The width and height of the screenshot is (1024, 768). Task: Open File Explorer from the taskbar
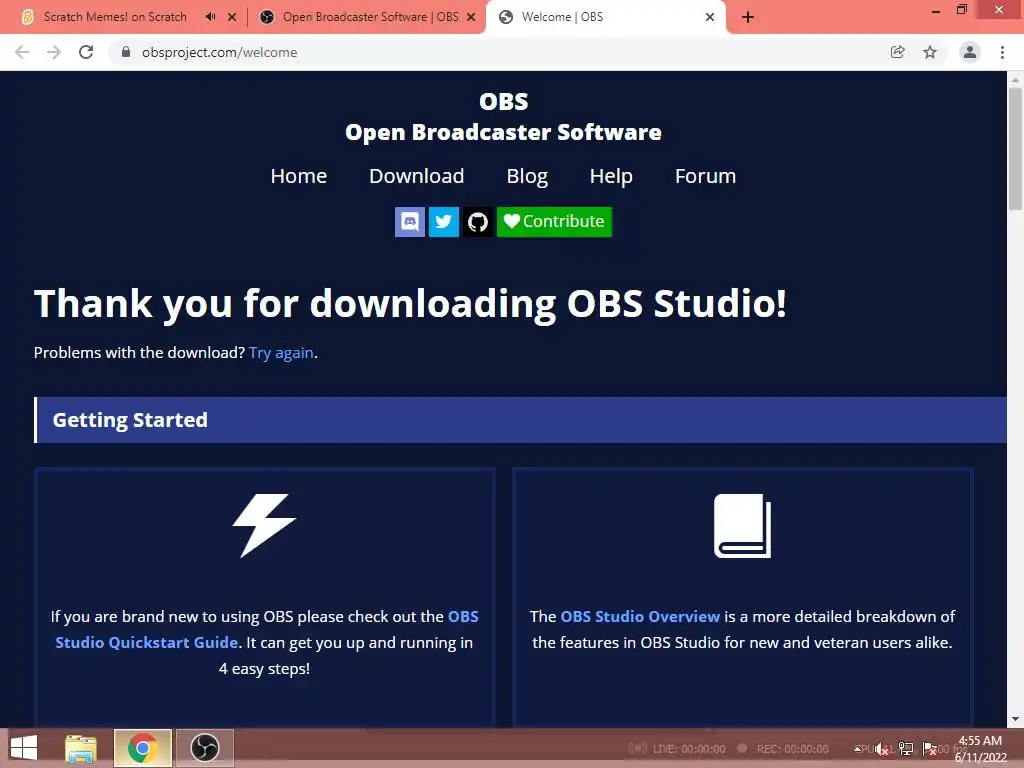click(81, 748)
